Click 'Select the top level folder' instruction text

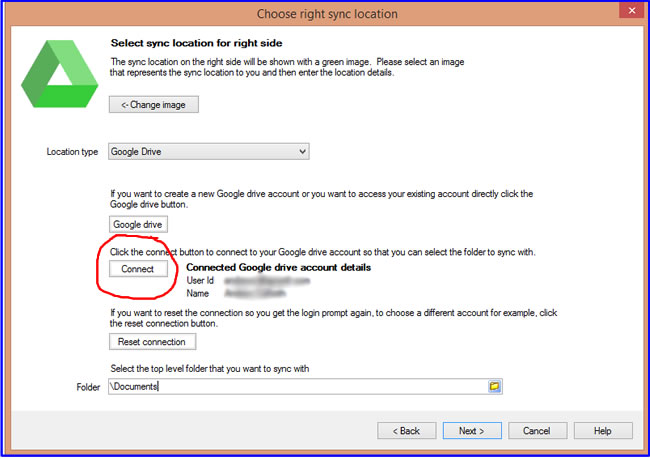[x=210, y=369]
